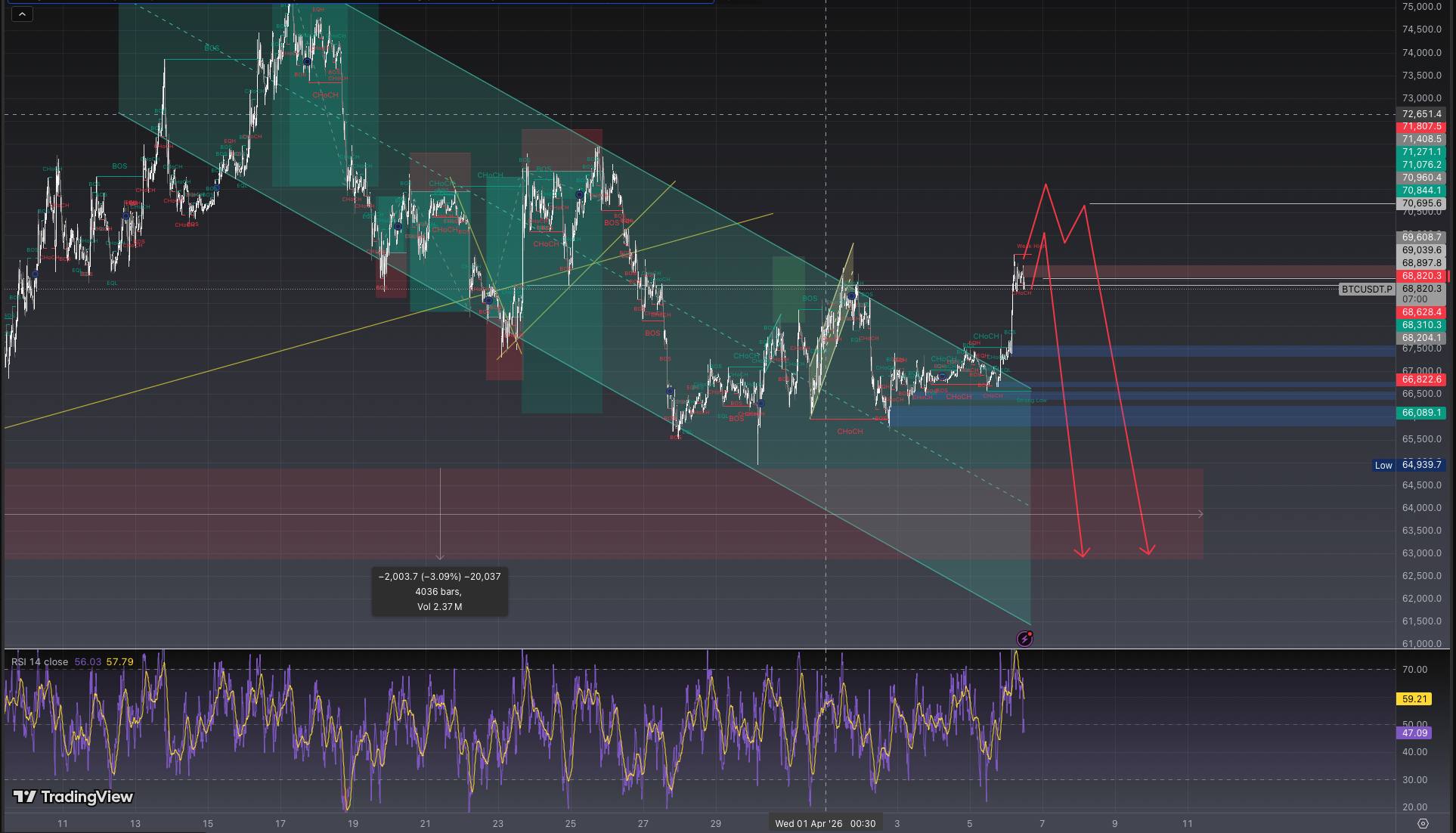Click the purple 47.09 RSI value label
This screenshot has height=833, width=1456.
click(1414, 733)
